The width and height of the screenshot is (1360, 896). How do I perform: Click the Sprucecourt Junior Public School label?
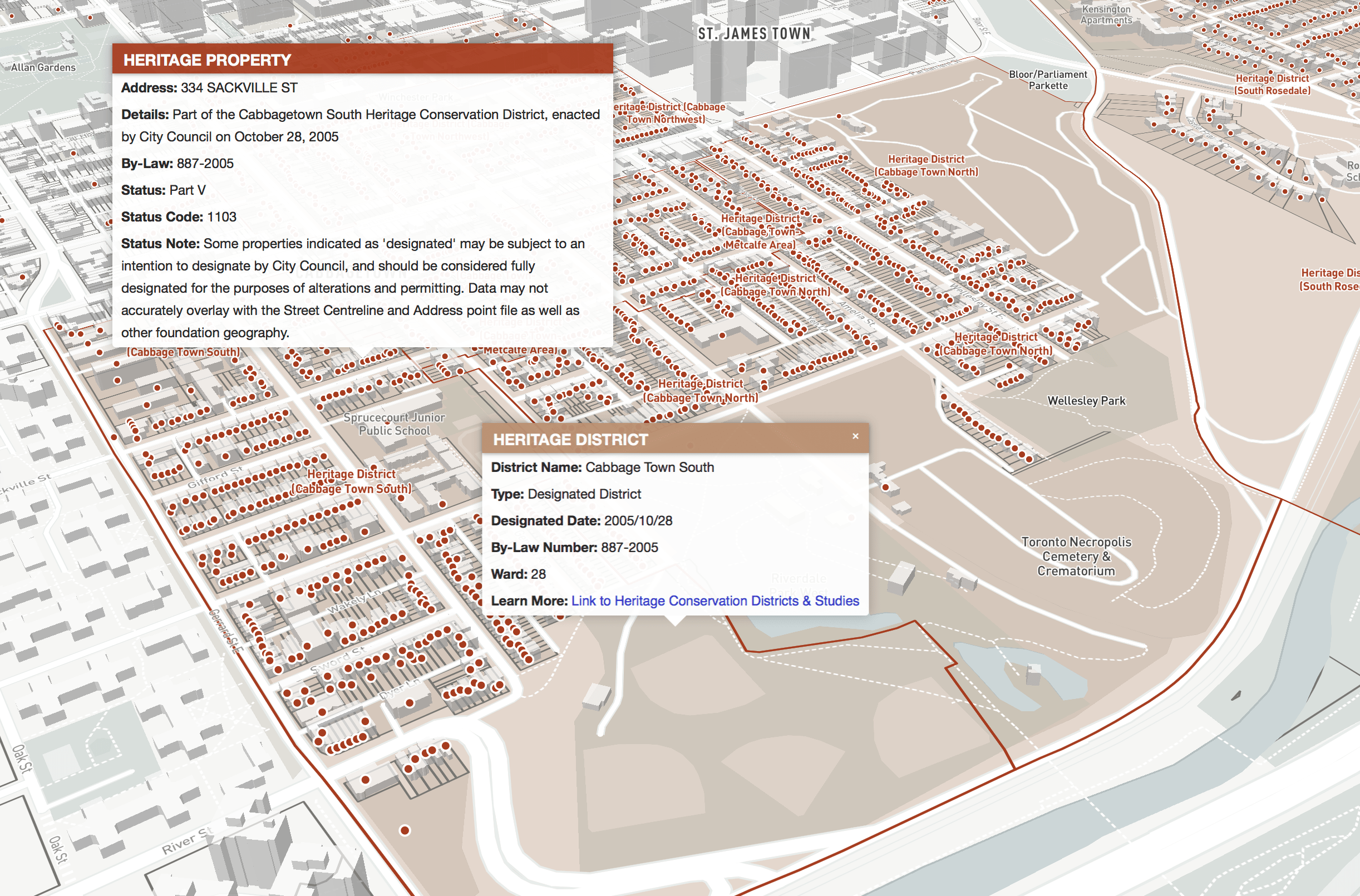tap(395, 424)
